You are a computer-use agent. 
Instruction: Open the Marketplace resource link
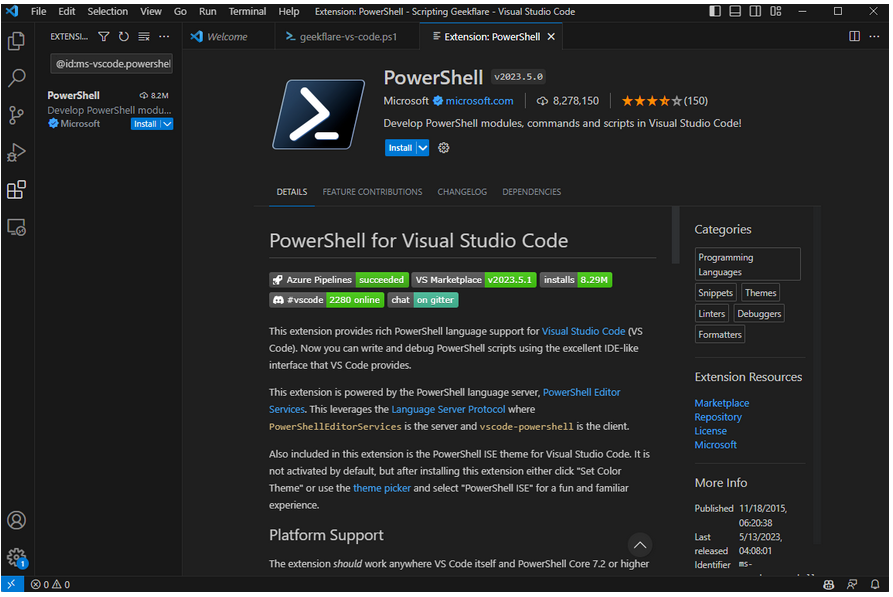click(722, 403)
